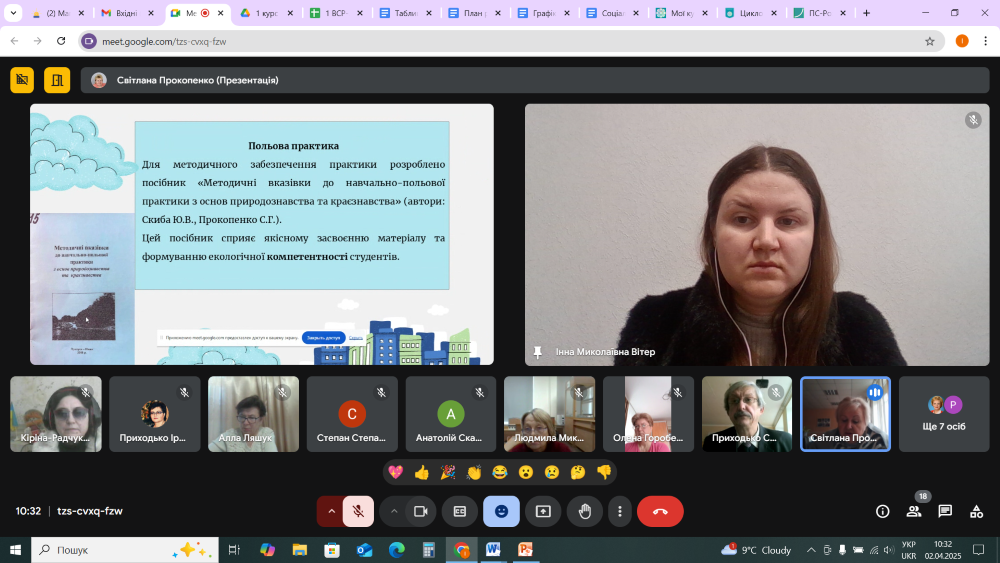Select Анатолій Ска... participant tile
This screenshot has width=1000, height=563.
451,414
